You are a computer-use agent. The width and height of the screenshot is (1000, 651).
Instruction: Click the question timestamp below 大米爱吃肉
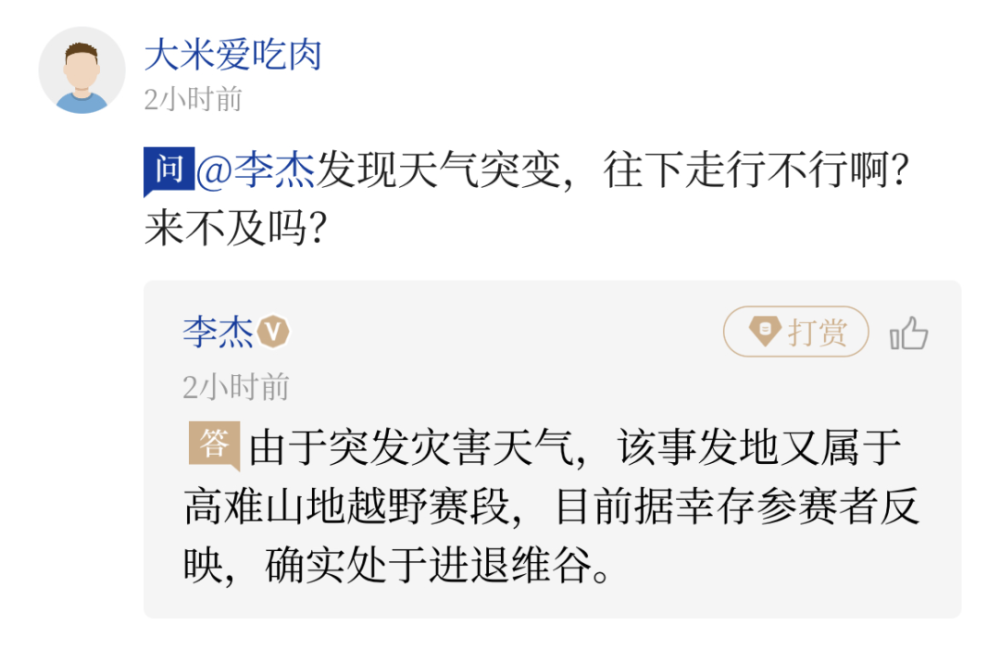pos(193,100)
